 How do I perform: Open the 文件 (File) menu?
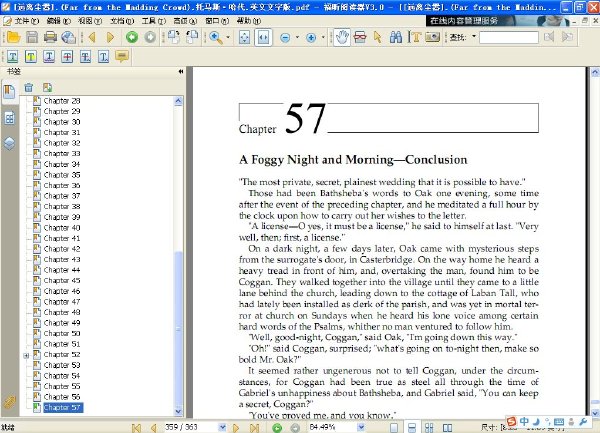(x=26, y=21)
